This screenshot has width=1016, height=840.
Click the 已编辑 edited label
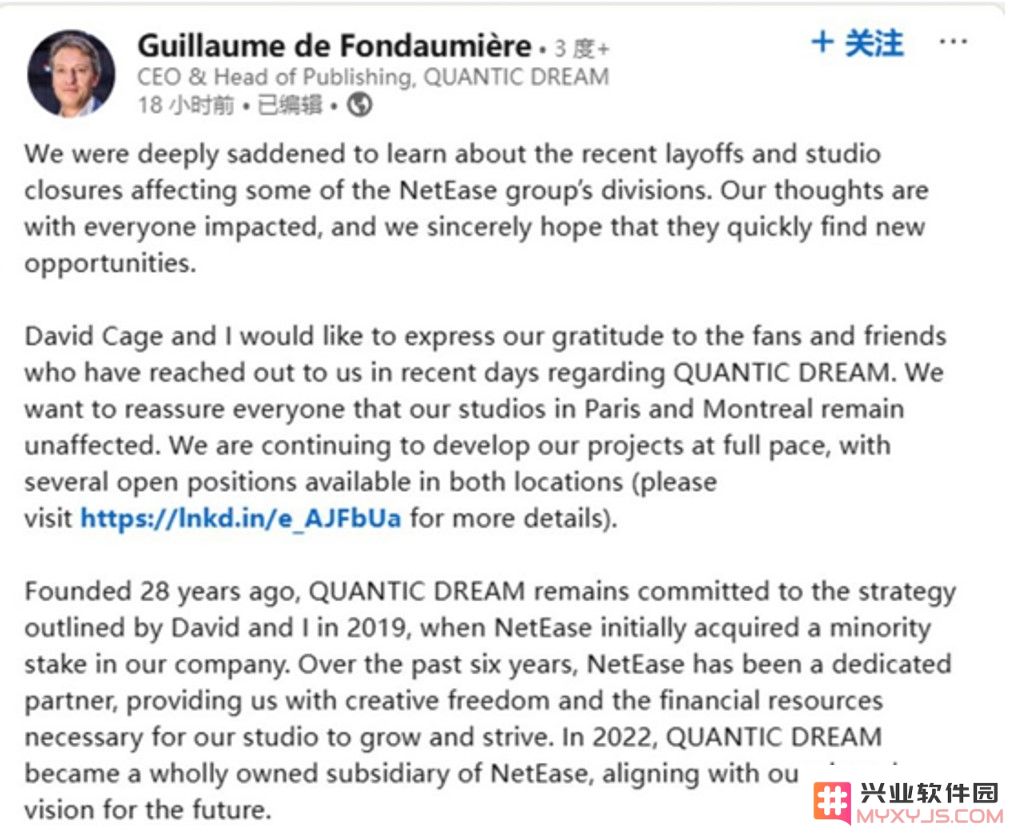pos(290,105)
